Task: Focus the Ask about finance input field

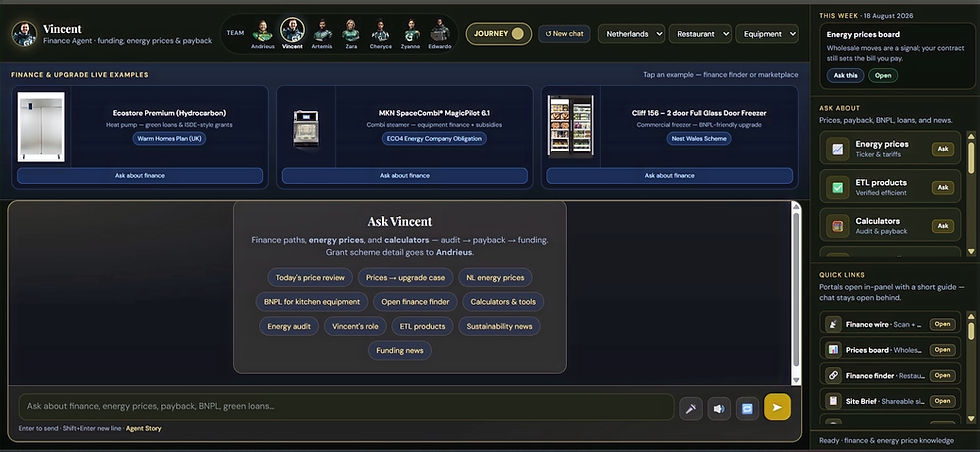Action: 346,406
